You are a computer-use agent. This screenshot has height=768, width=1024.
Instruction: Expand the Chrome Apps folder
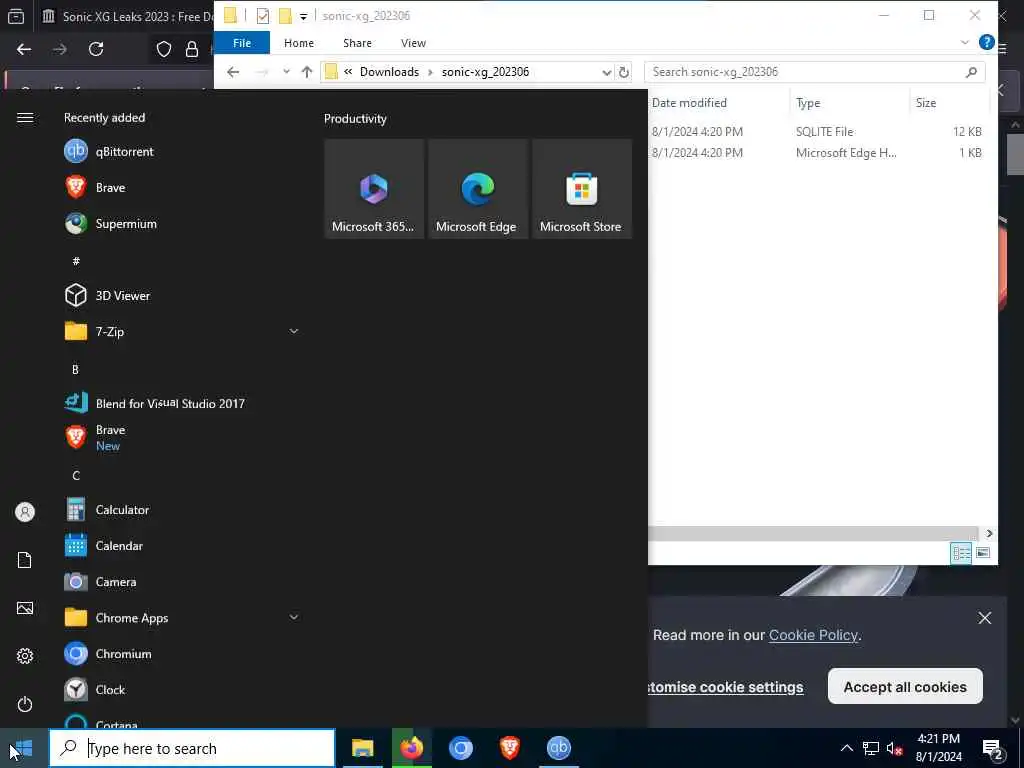294,617
